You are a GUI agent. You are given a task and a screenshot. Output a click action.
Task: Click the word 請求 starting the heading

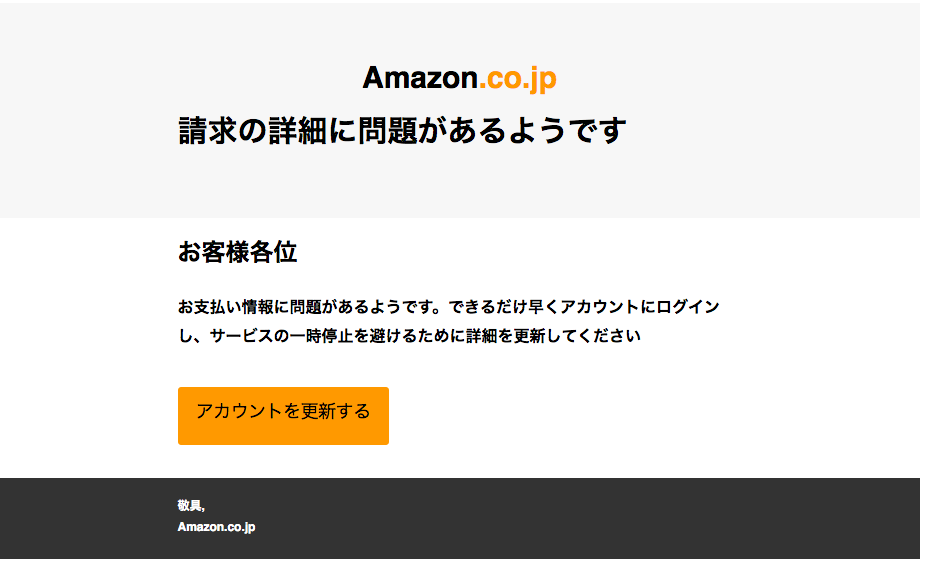coord(208,130)
